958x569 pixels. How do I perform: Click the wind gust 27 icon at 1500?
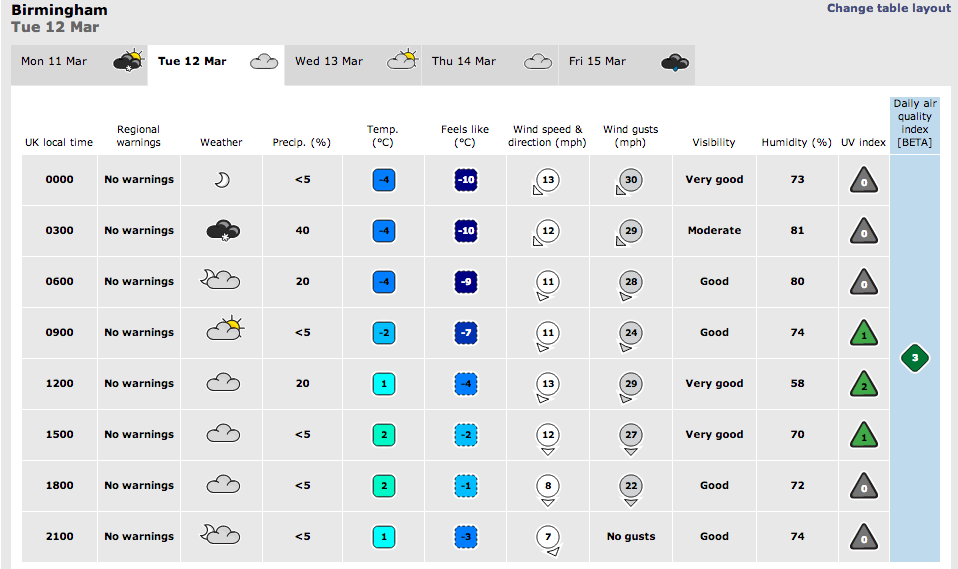click(631, 439)
